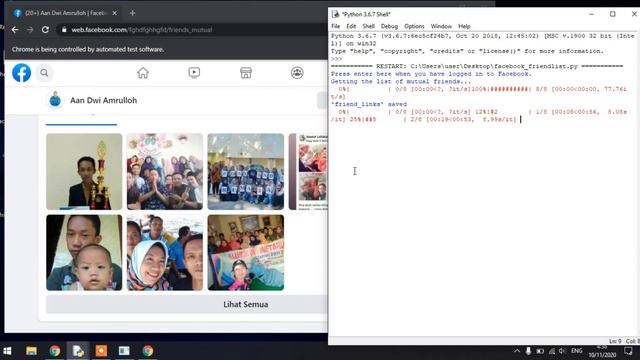The image size is (640, 360).
Task: Click the Aan Dwi Amrulloh profile name
Action: click(104, 100)
